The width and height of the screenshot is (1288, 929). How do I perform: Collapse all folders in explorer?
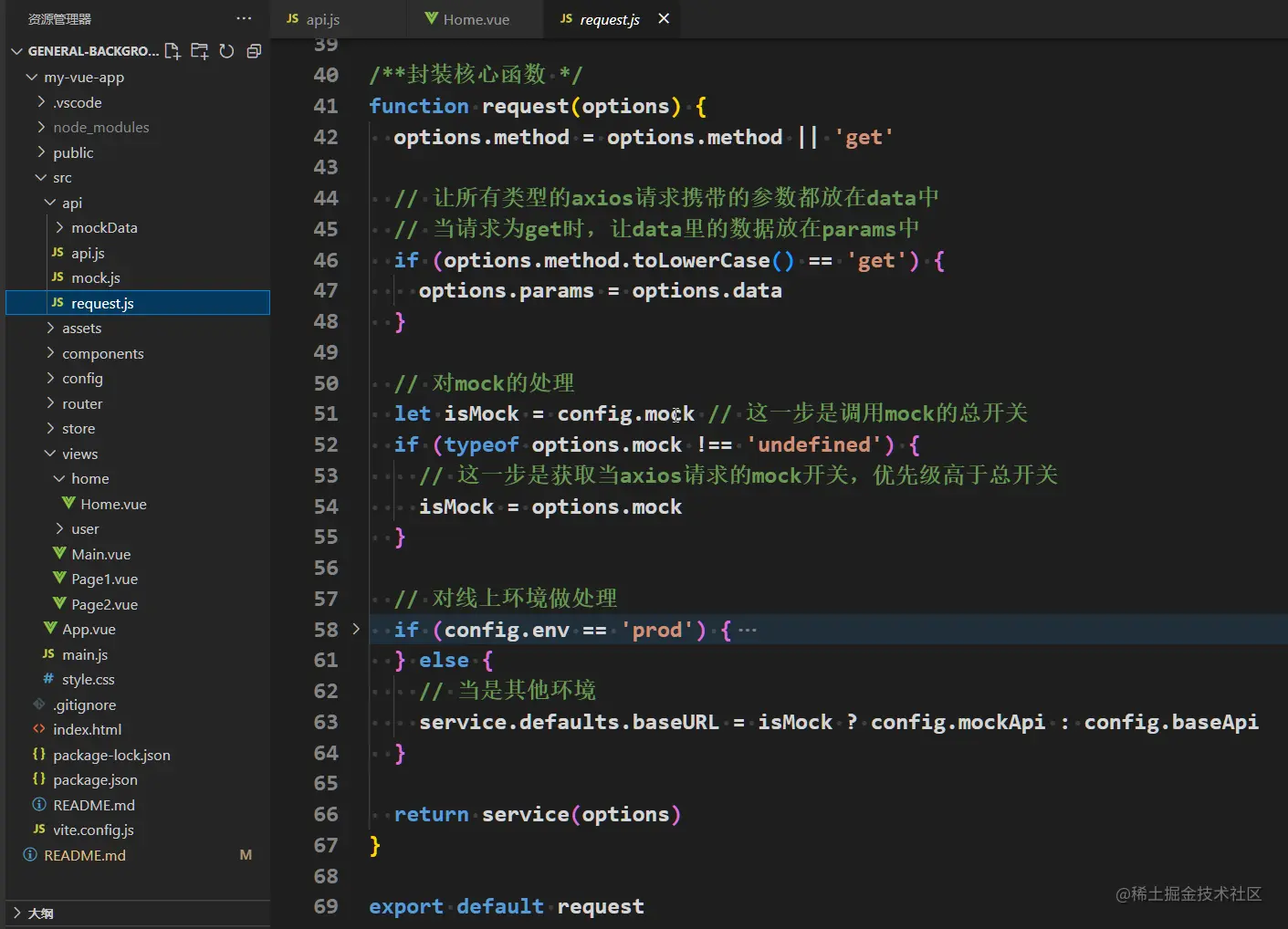pyautogui.click(x=254, y=51)
